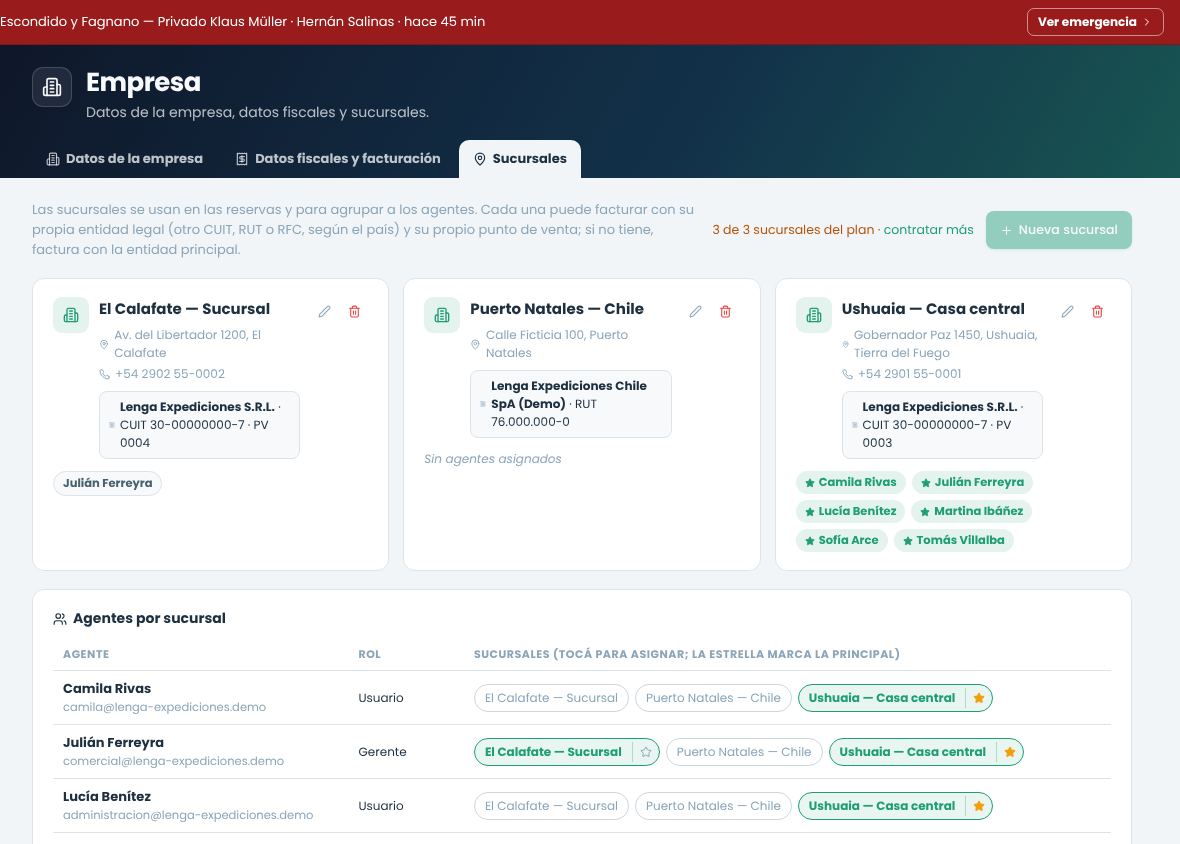The width and height of the screenshot is (1180, 844).
Task: Click the phone number +54 2902 55-0002
Action: tap(170, 374)
